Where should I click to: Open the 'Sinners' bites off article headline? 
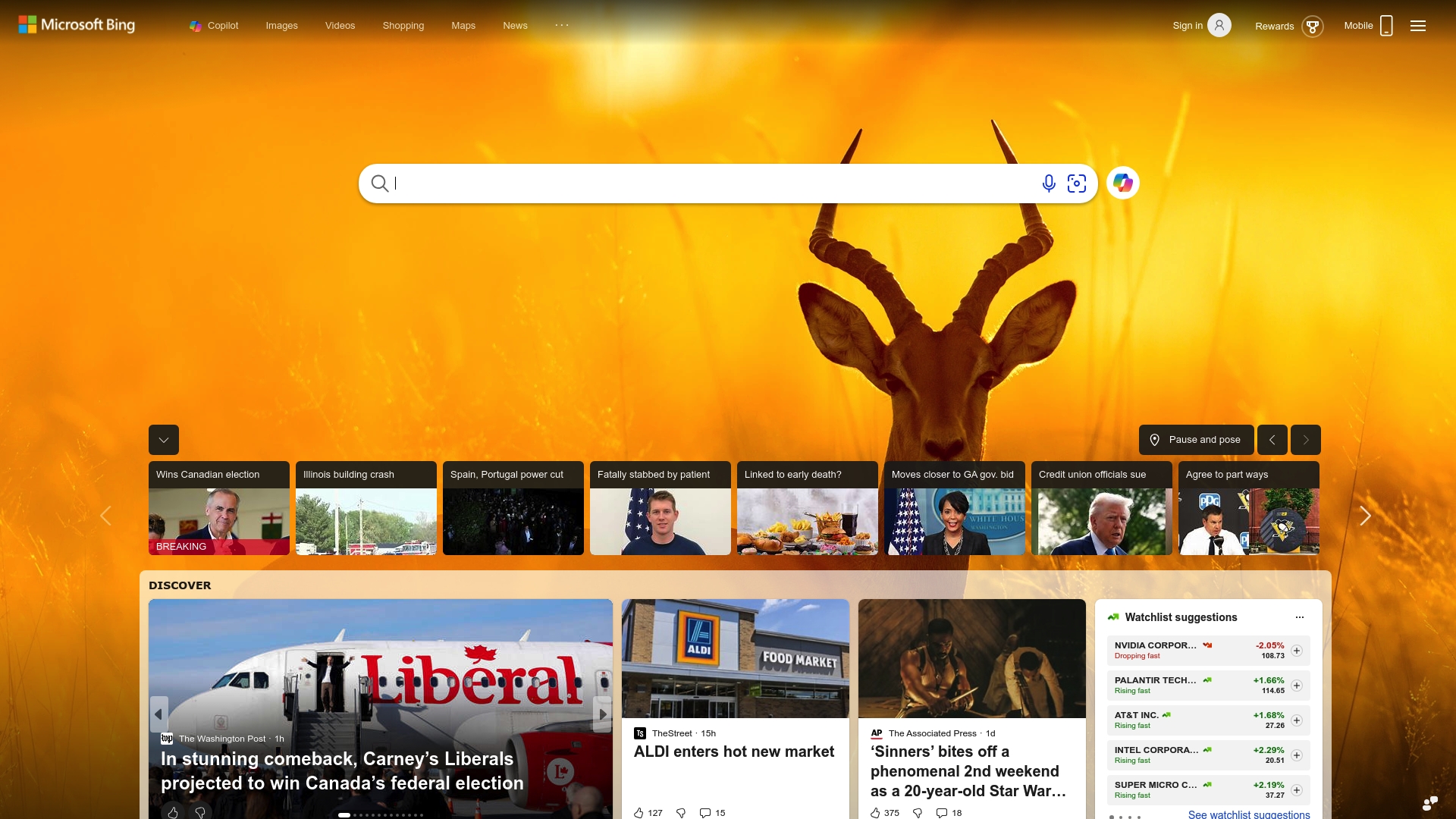click(968, 771)
